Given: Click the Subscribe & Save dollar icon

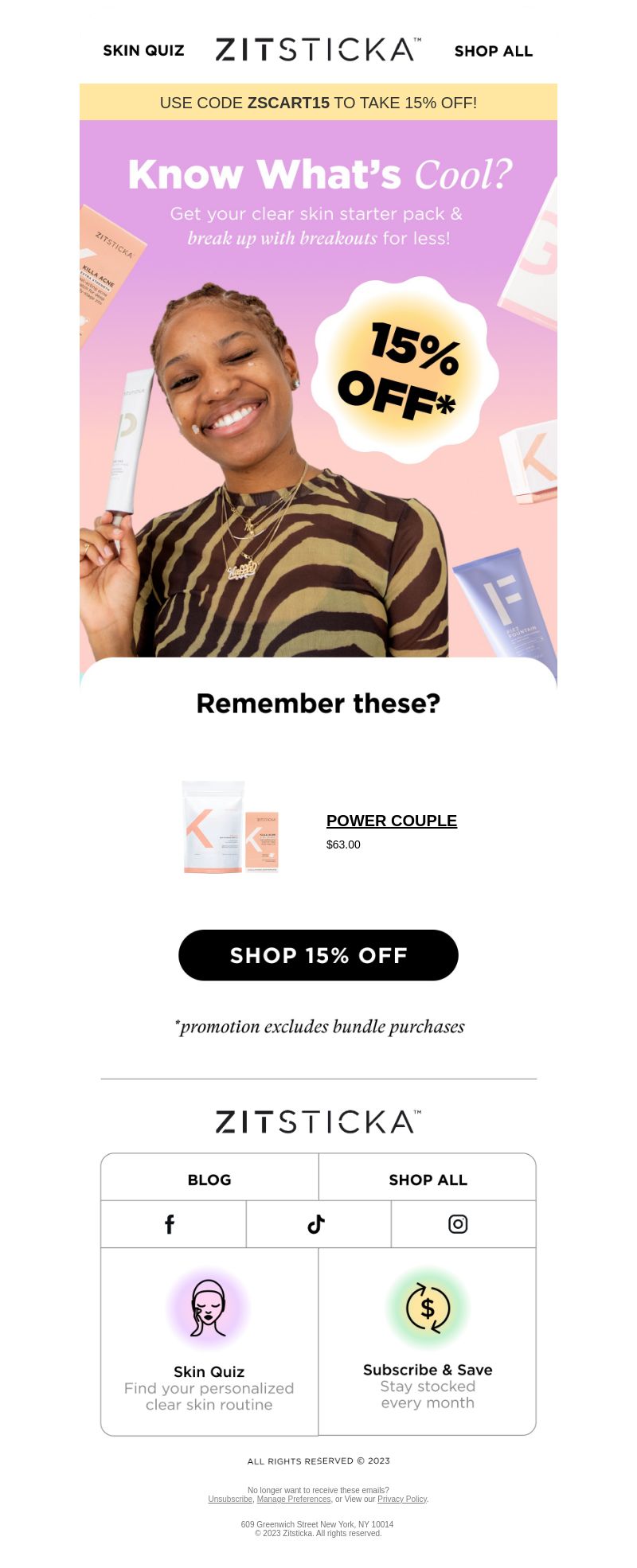Looking at the screenshot, I should coord(428,1308).
